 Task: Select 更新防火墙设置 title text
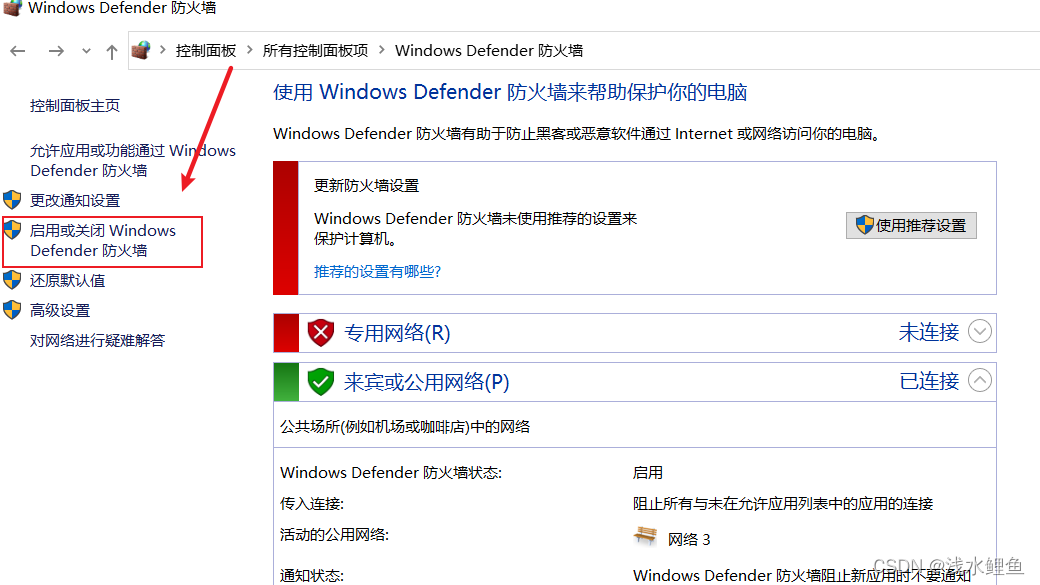click(x=366, y=185)
